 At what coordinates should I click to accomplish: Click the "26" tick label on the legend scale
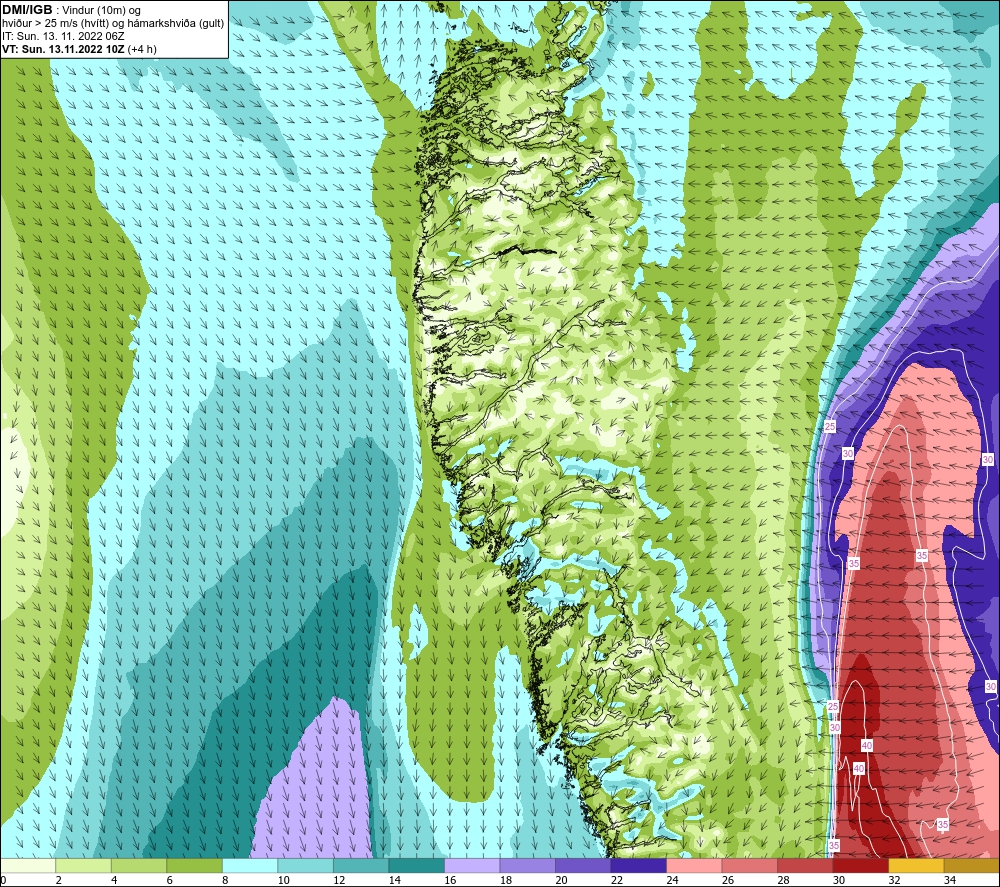point(727,880)
